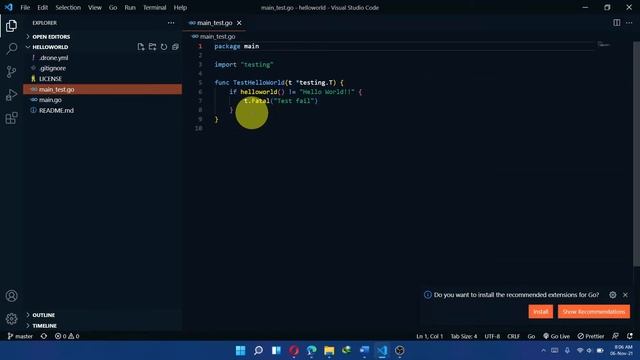
Task: Open the VS Code logo system menu
Action: pyautogui.click(x=9, y=7)
